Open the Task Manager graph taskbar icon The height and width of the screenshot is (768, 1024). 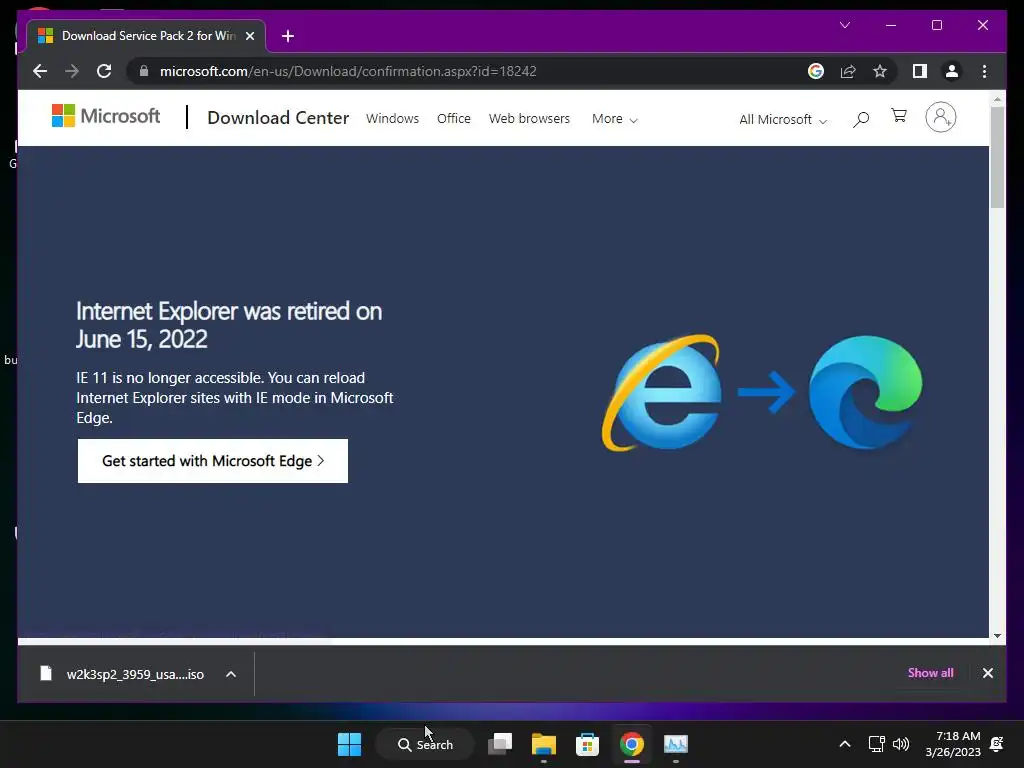pos(675,744)
